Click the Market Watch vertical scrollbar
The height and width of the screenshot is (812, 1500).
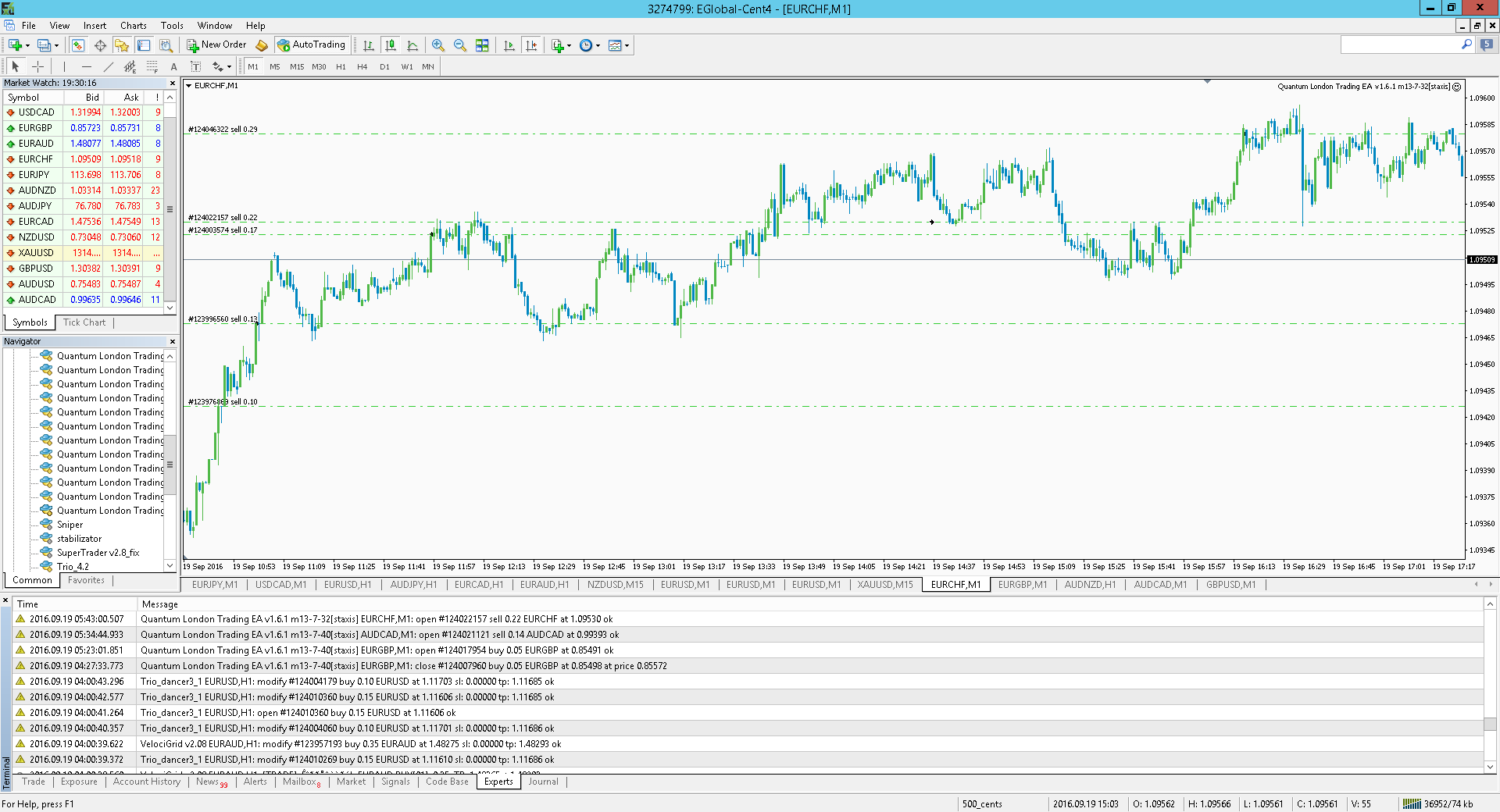[x=170, y=203]
